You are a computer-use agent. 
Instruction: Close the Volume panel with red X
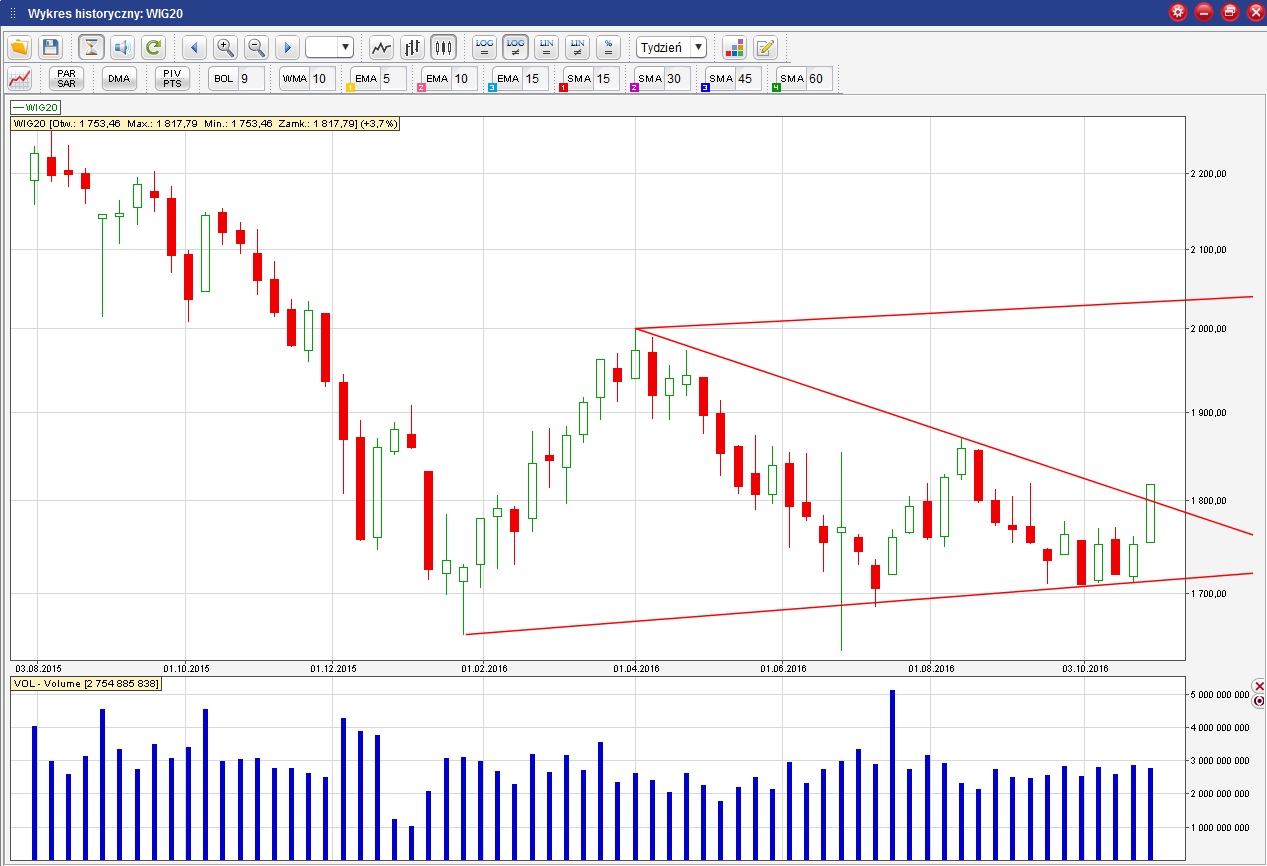(1259, 686)
